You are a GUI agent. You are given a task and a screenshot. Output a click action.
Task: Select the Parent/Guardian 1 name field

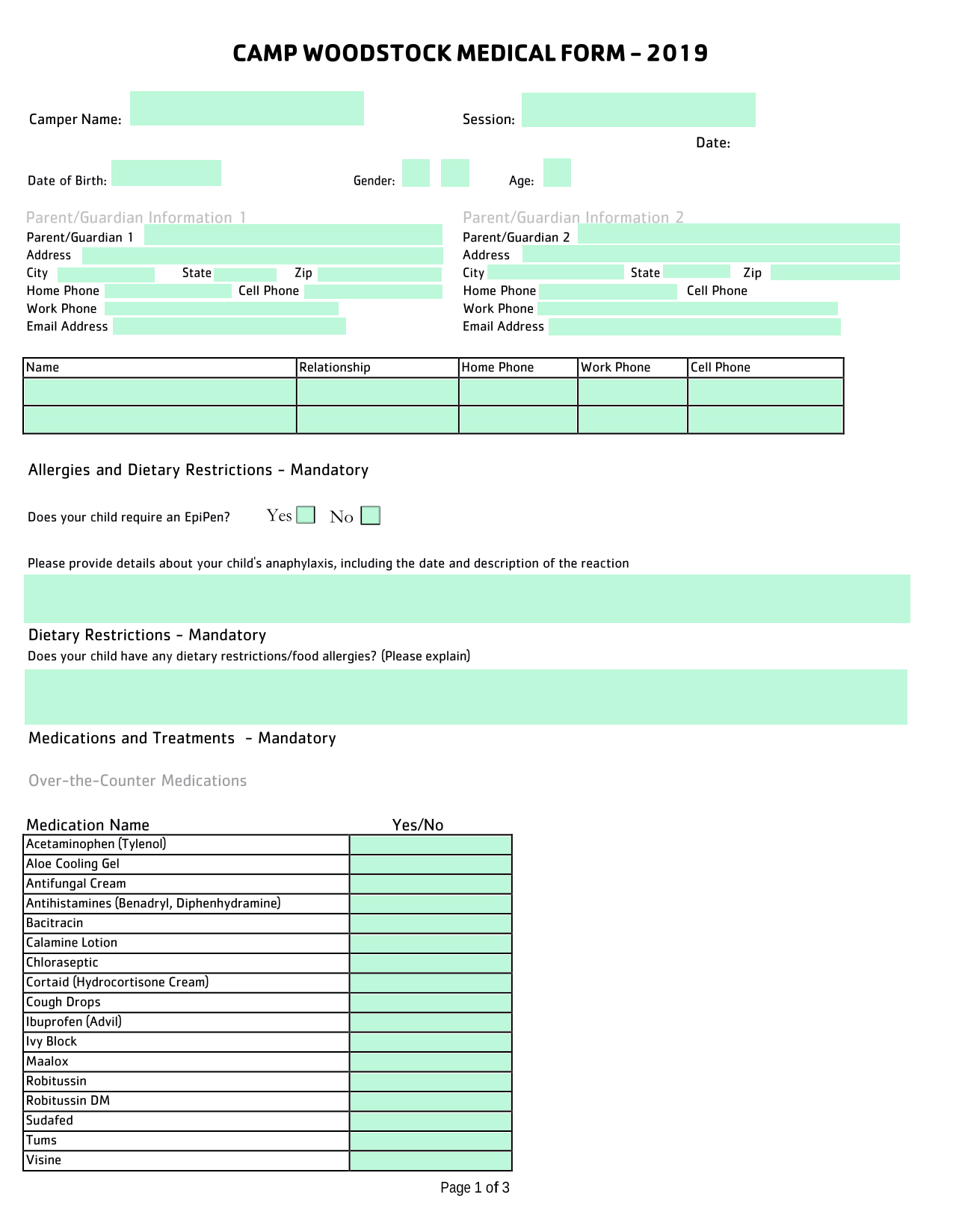293,235
